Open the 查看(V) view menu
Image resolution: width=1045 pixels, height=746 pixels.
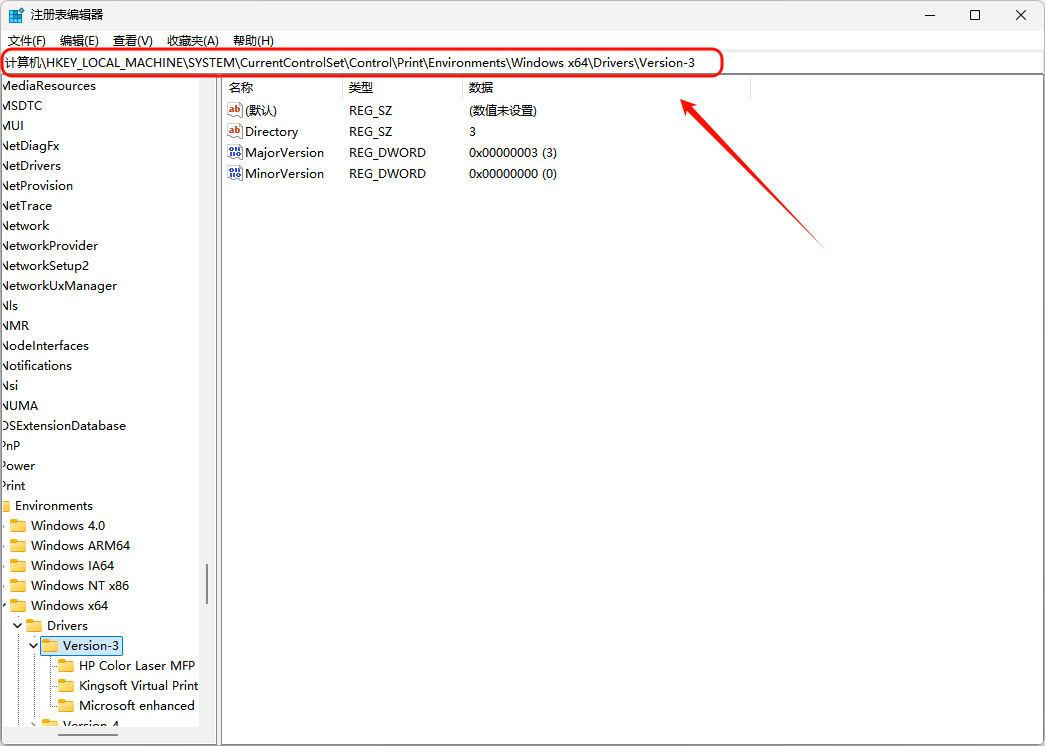coord(132,41)
